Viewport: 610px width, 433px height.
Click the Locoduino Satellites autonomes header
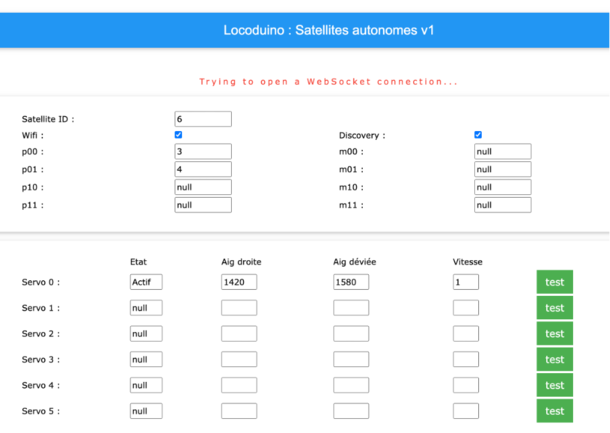pyautogui.click(x=329, y=30)
